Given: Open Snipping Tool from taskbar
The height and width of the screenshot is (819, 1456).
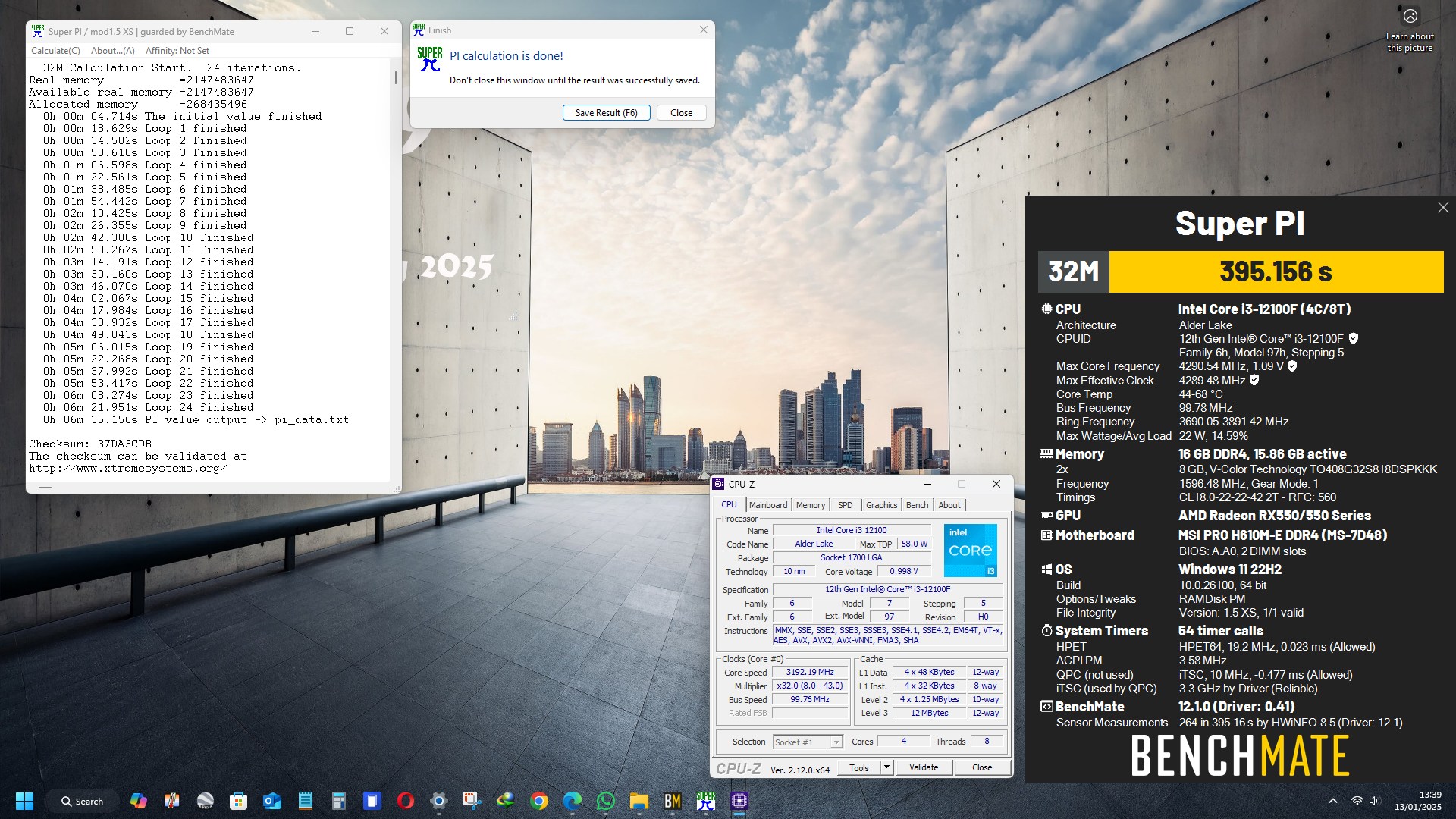Looking at the screenshot, I should click(472, 801).
